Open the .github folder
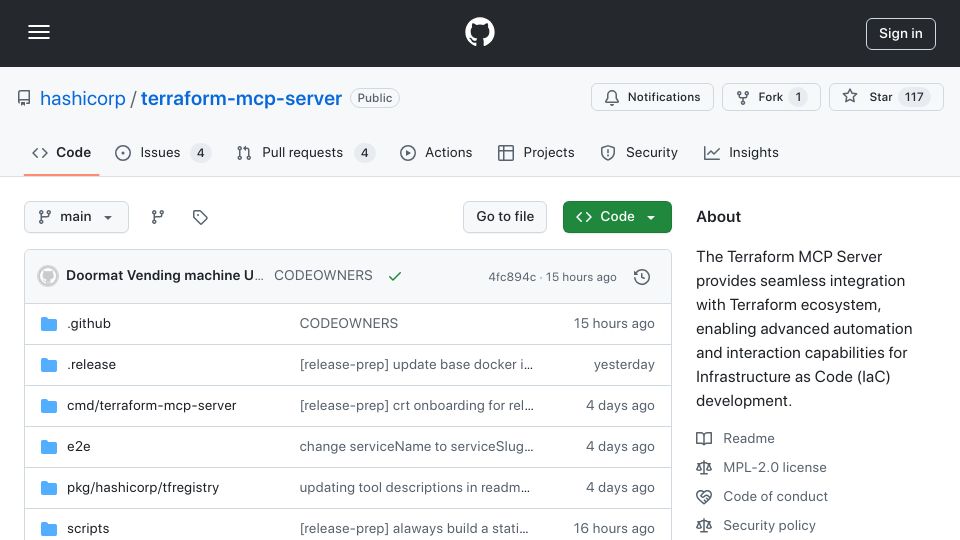Viewport: 960px width, 540px height. coord(89,323)
